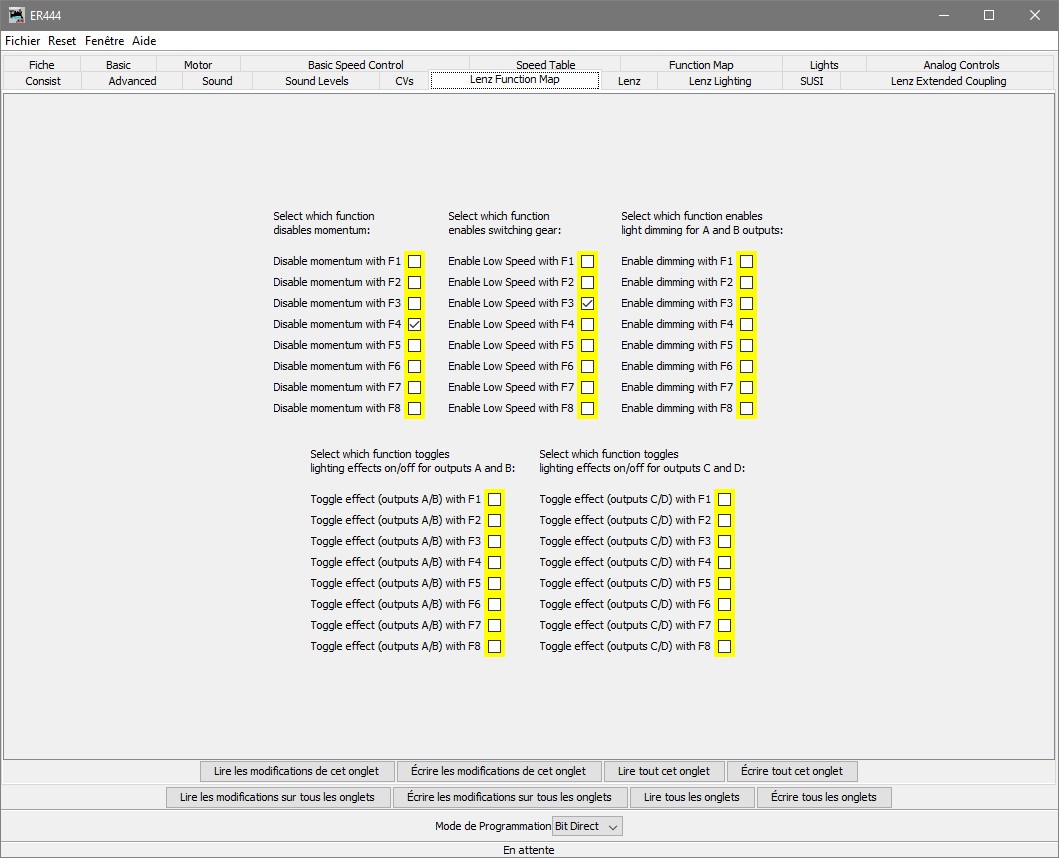
Task: Check Toggle effect (outputs A/B) with F5
Action: click(494, 583)
